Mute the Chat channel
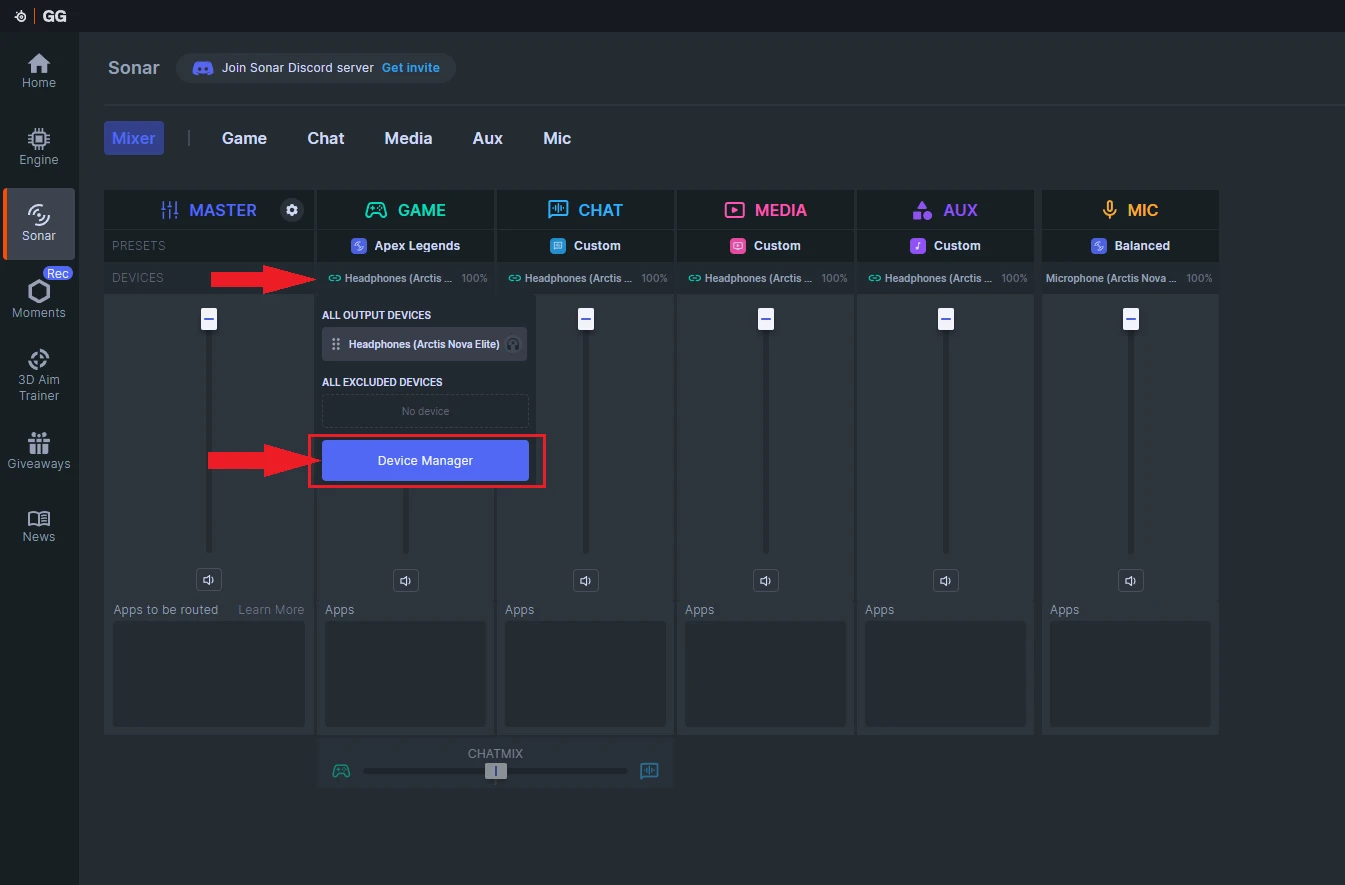The image size is (1345, 885). 586,580
